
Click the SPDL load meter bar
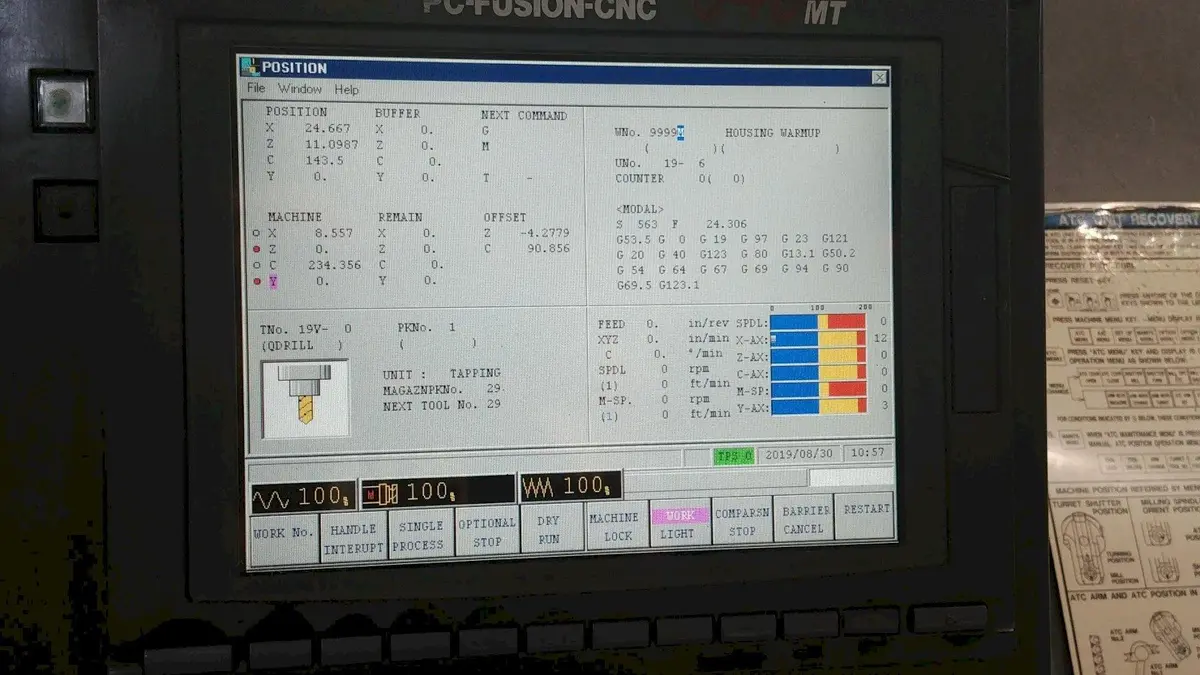[x=817, y=322]
